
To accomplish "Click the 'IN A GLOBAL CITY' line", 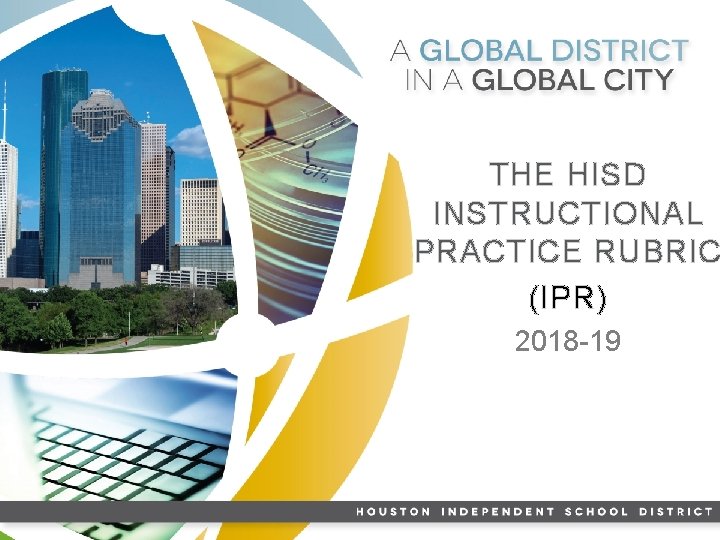I will point(540,80).
